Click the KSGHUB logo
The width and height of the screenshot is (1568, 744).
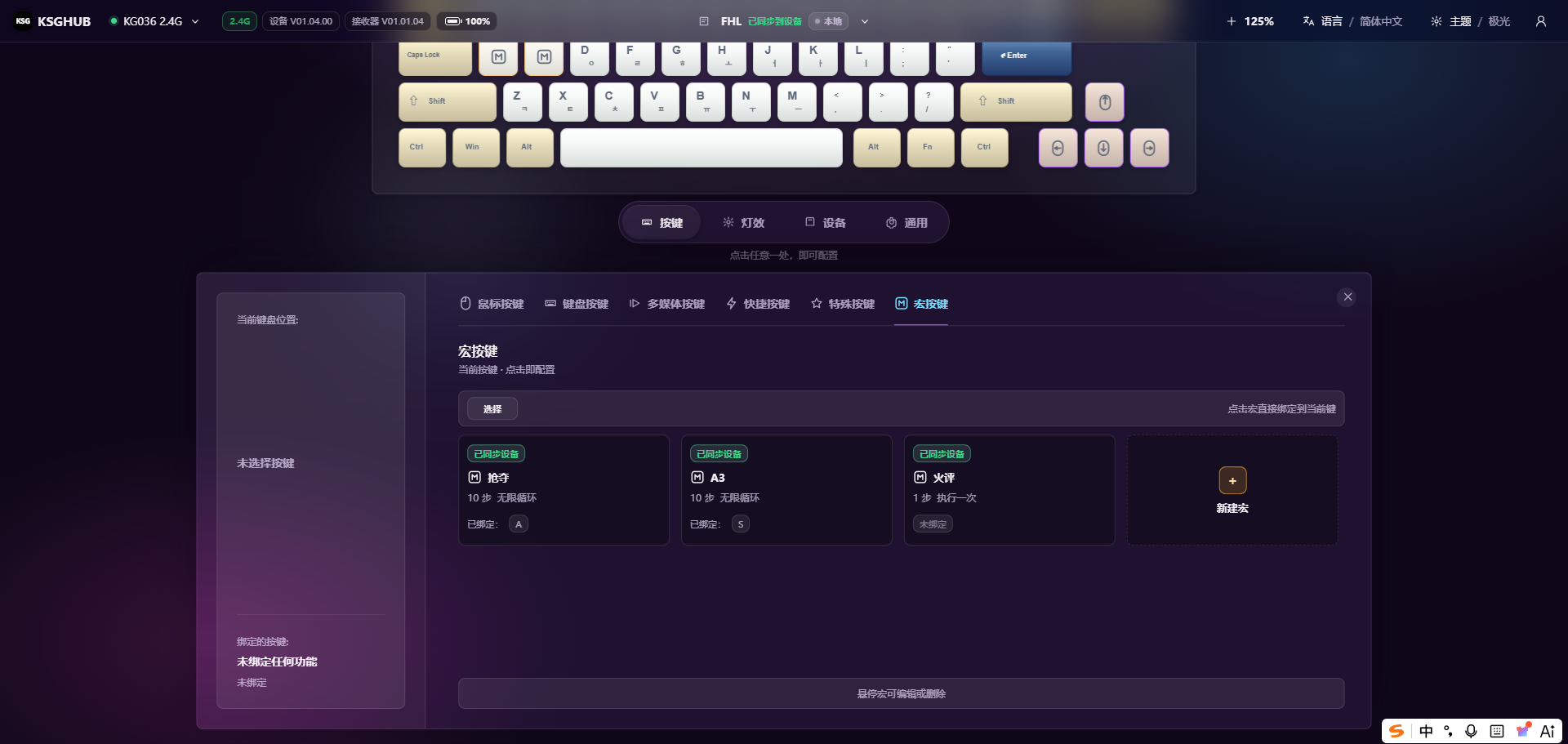coord(53,21)
